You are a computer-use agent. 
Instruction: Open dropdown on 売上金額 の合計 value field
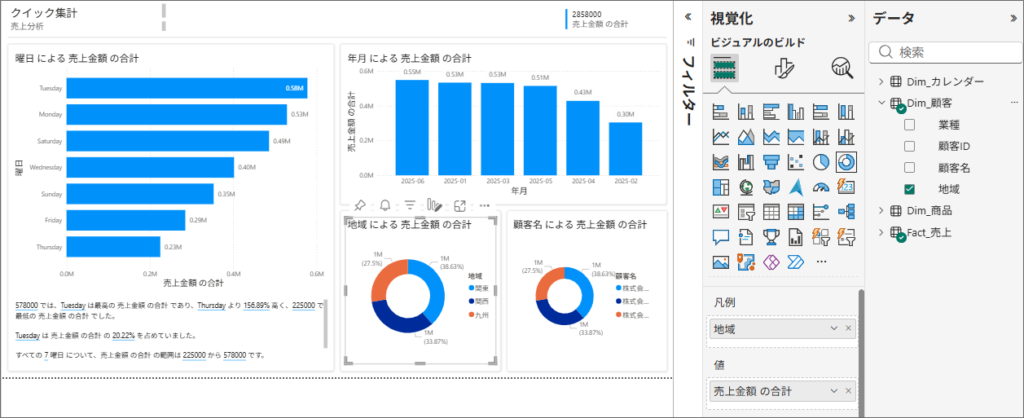[834, 389]
